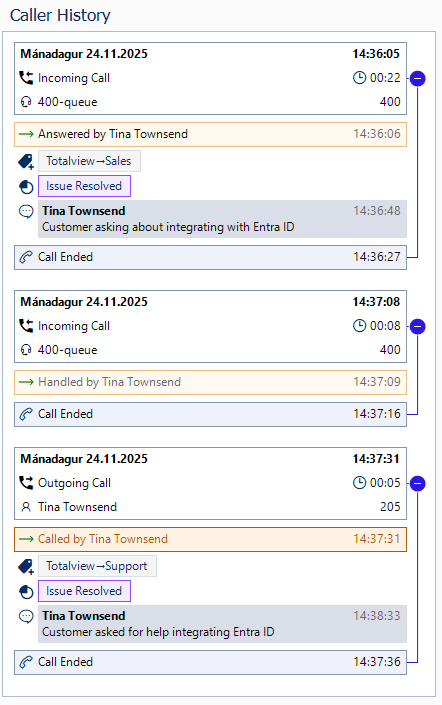
Task: Collapse the 14:36:05 incoming call entry
Action: point(418,79)
